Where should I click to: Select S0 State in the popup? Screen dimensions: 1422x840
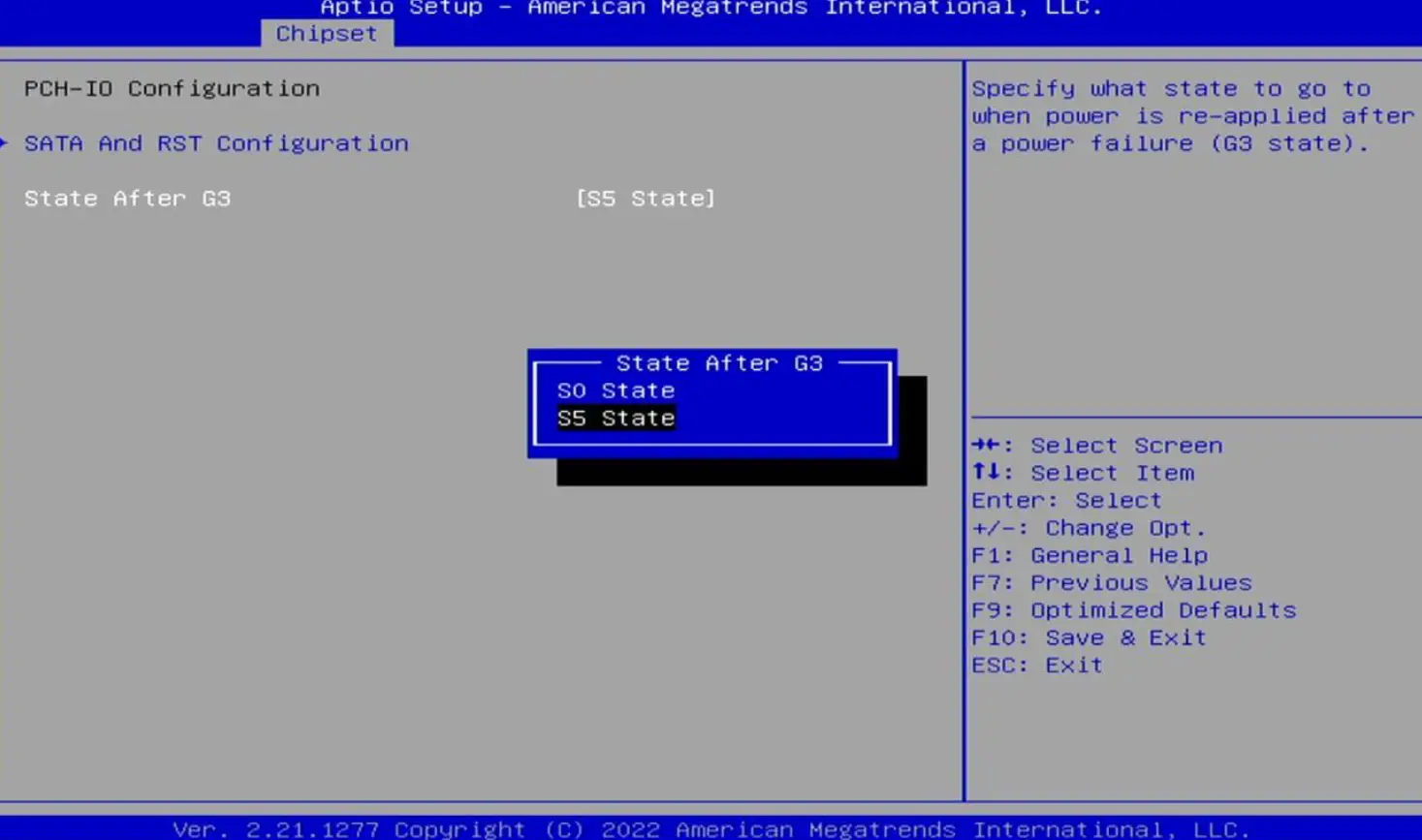[x=616, y=389]
